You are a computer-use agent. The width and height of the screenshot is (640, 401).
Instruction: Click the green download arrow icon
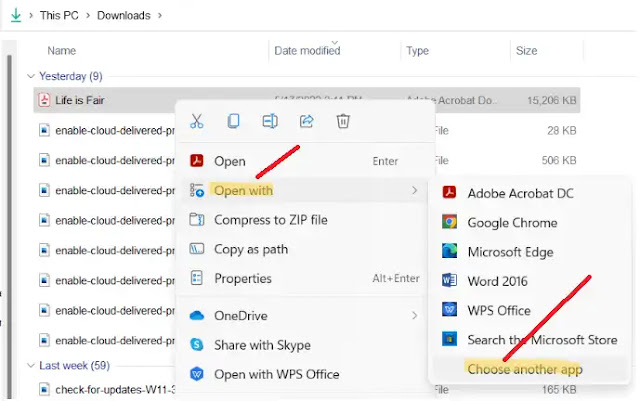click(16, 15)
